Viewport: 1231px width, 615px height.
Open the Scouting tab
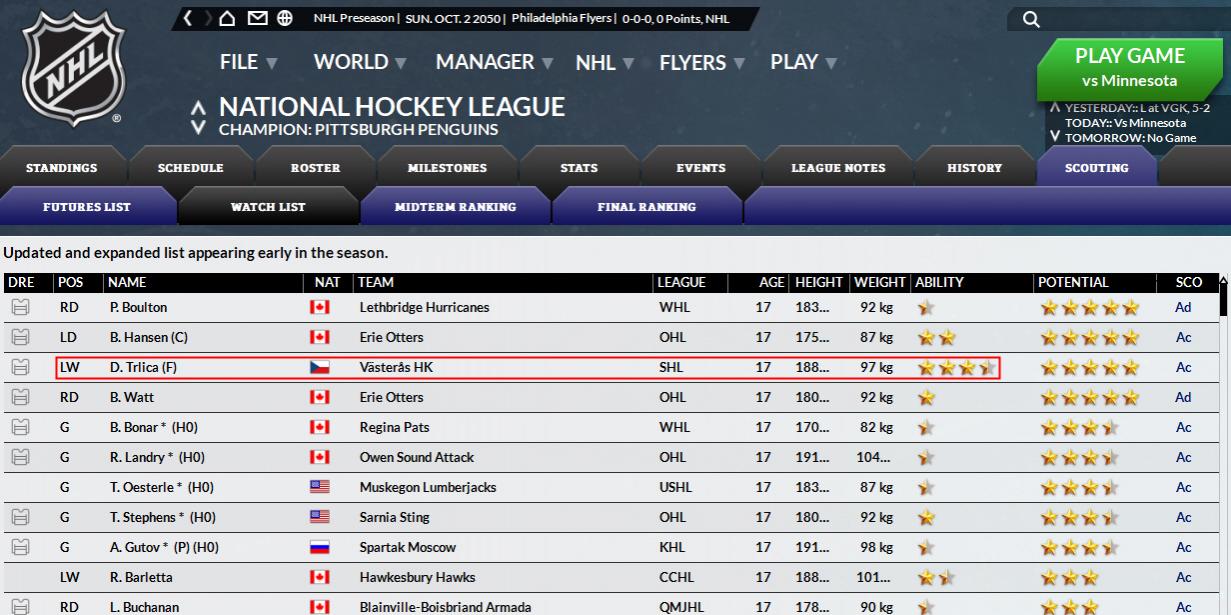coord(1097,167)
